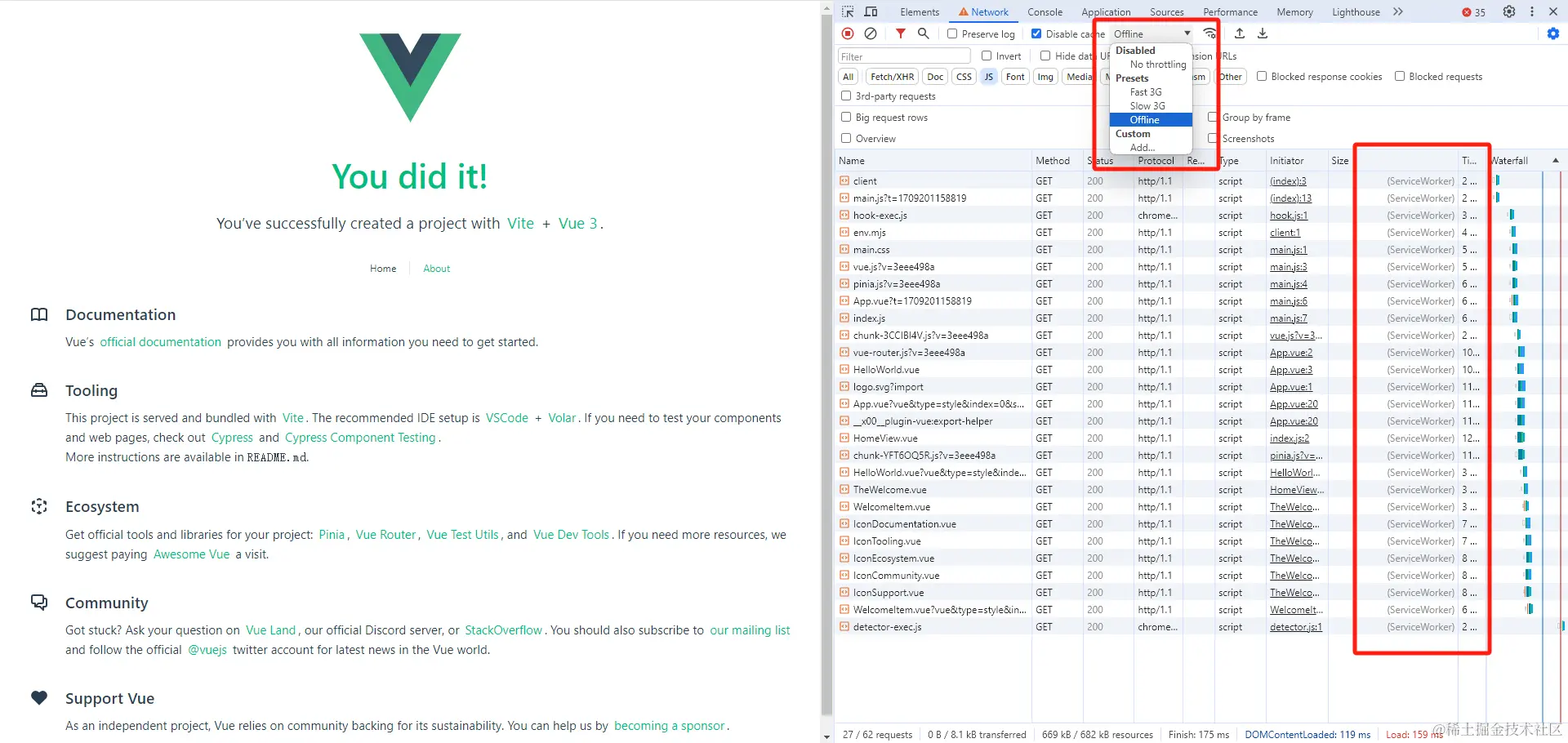Expand the more DevTools tabs chevron
This screenshot has width=1568, height=743.
click(x=1398, y=11)
